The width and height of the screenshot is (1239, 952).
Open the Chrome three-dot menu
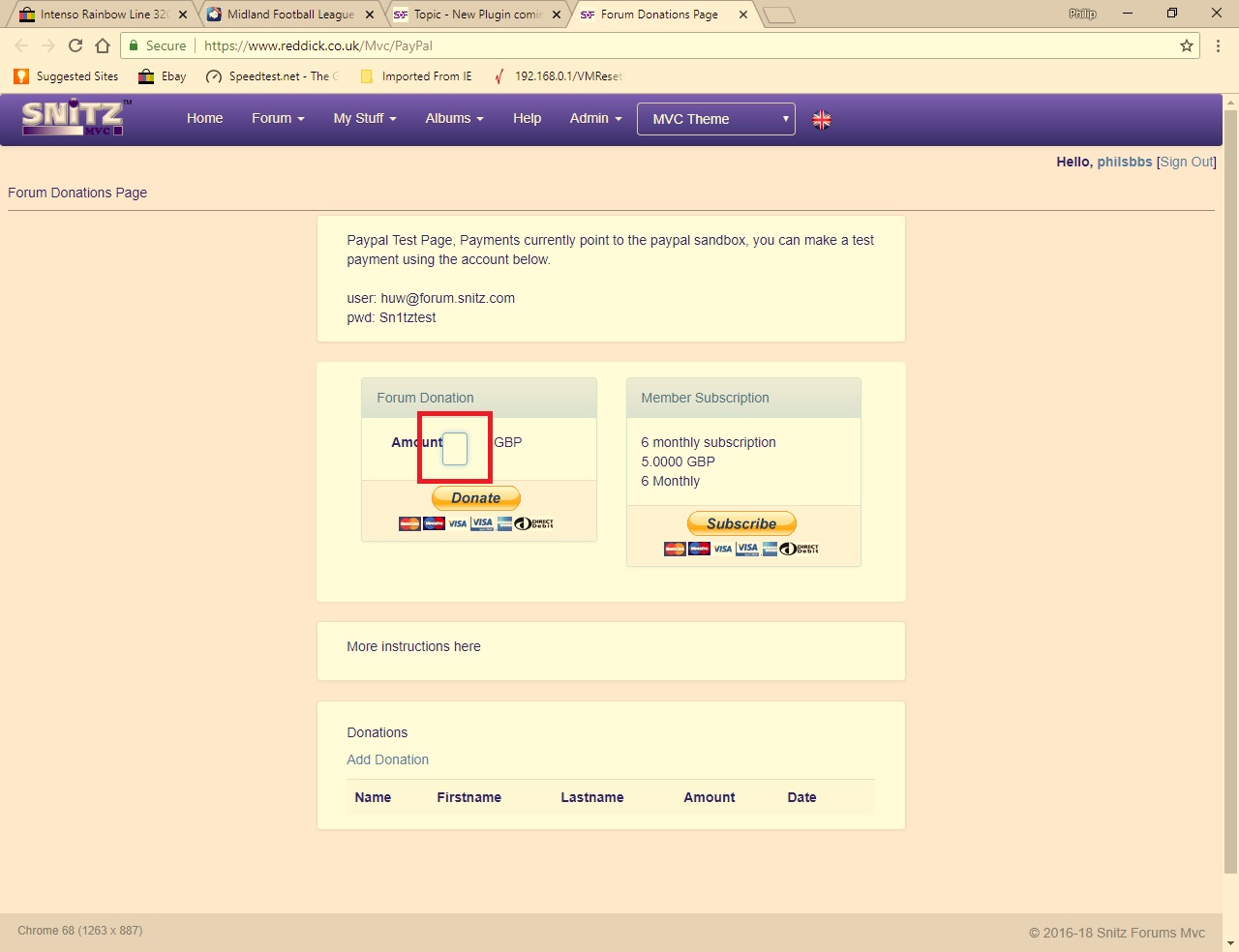[1218, 45]
